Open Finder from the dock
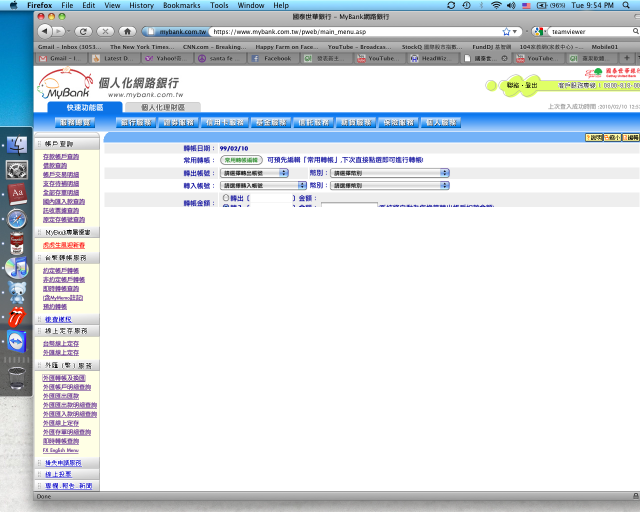The width and height of the screenshot is (640, 512). click(17, 145)
